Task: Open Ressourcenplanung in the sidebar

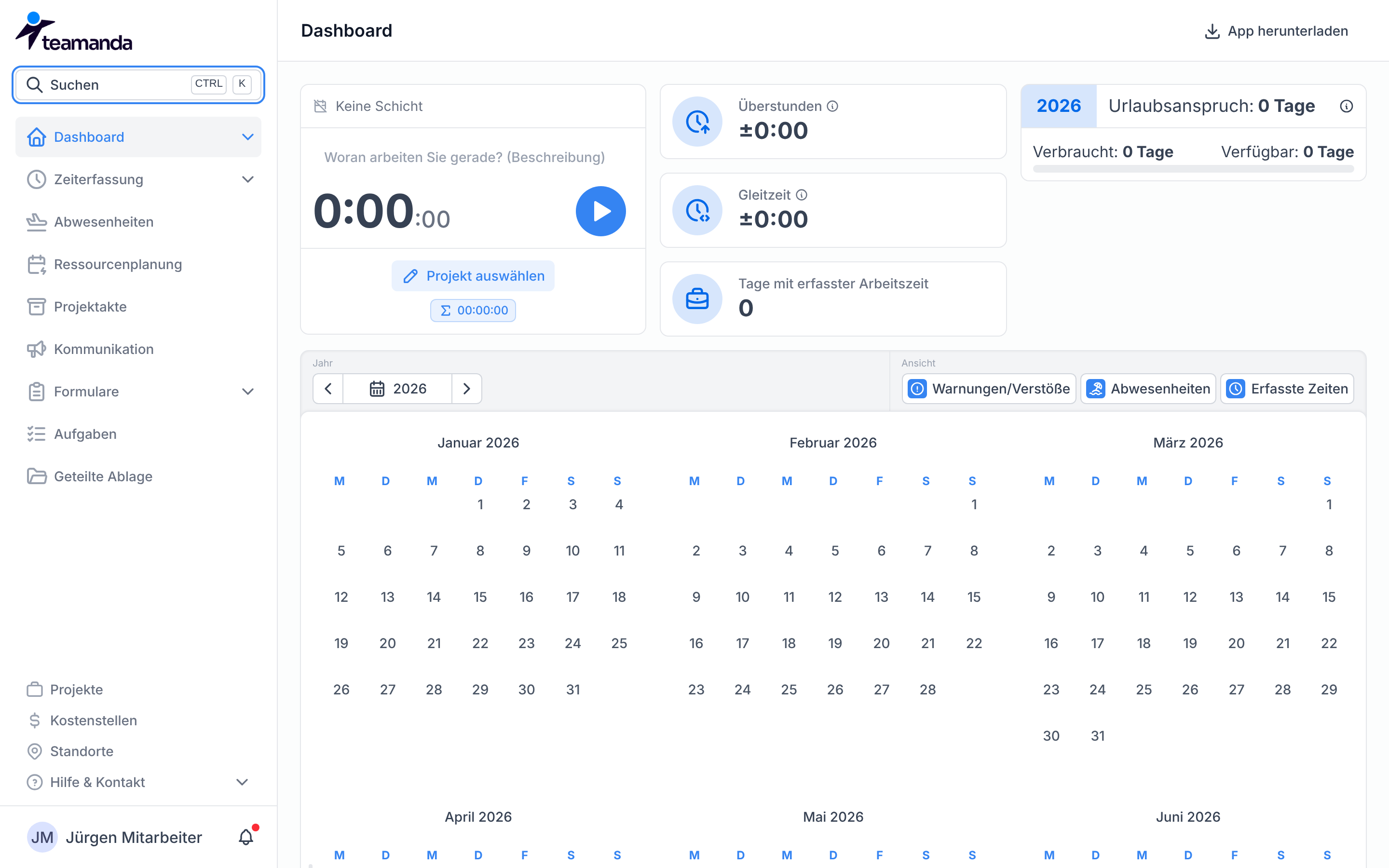Action: (138, 265)
